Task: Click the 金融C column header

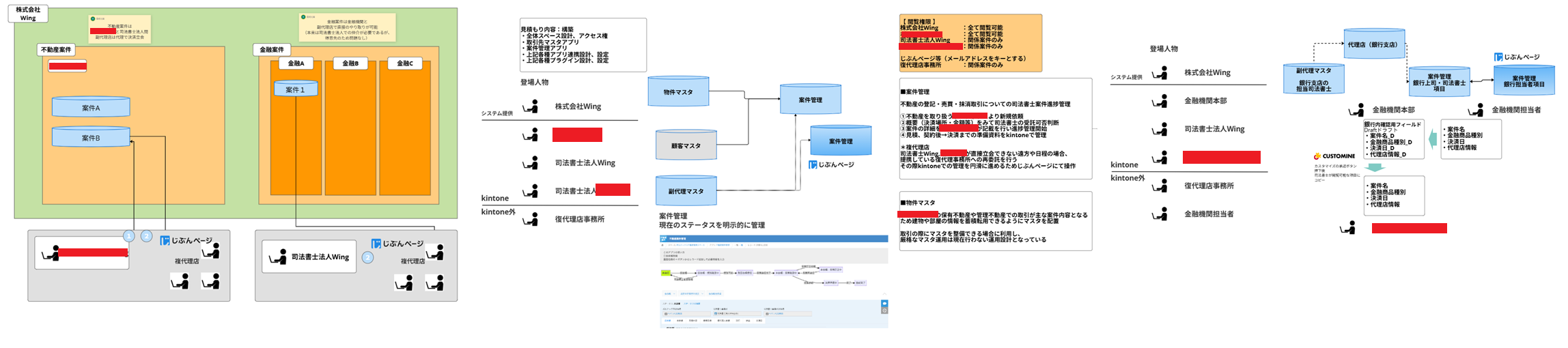Action: [404, 63]
